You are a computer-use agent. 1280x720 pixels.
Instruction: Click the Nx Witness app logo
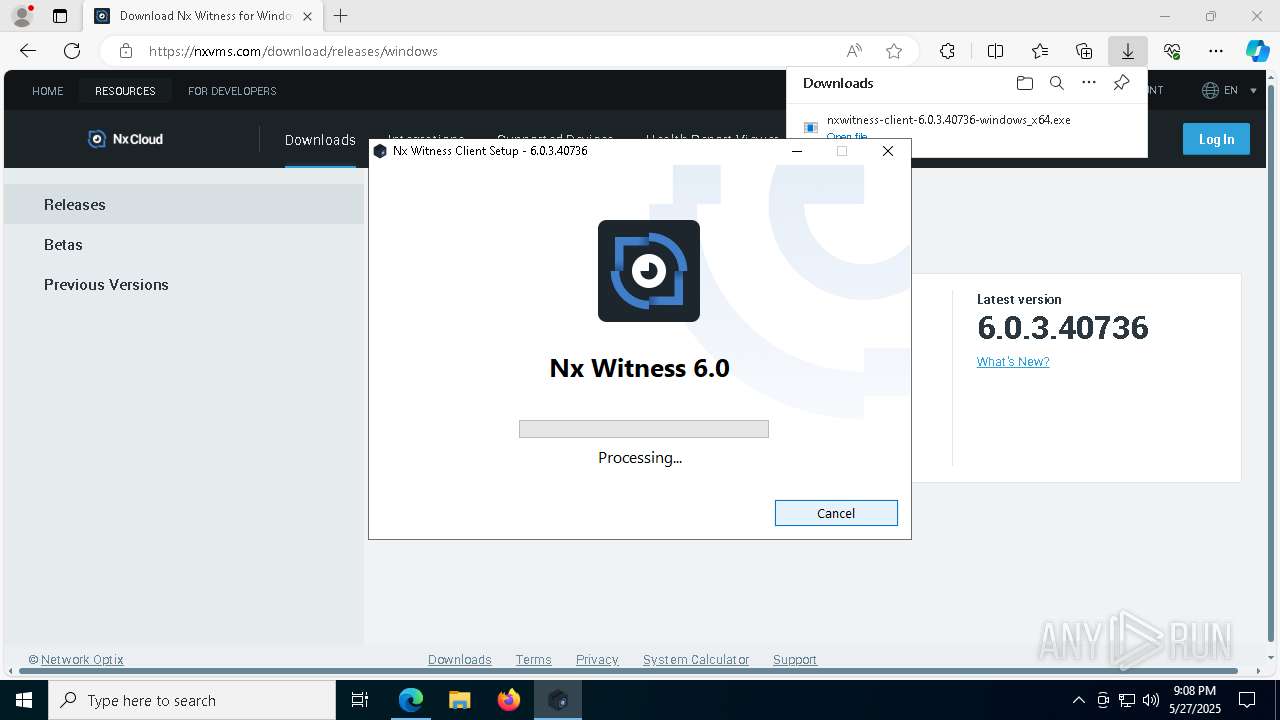(649, 271)
